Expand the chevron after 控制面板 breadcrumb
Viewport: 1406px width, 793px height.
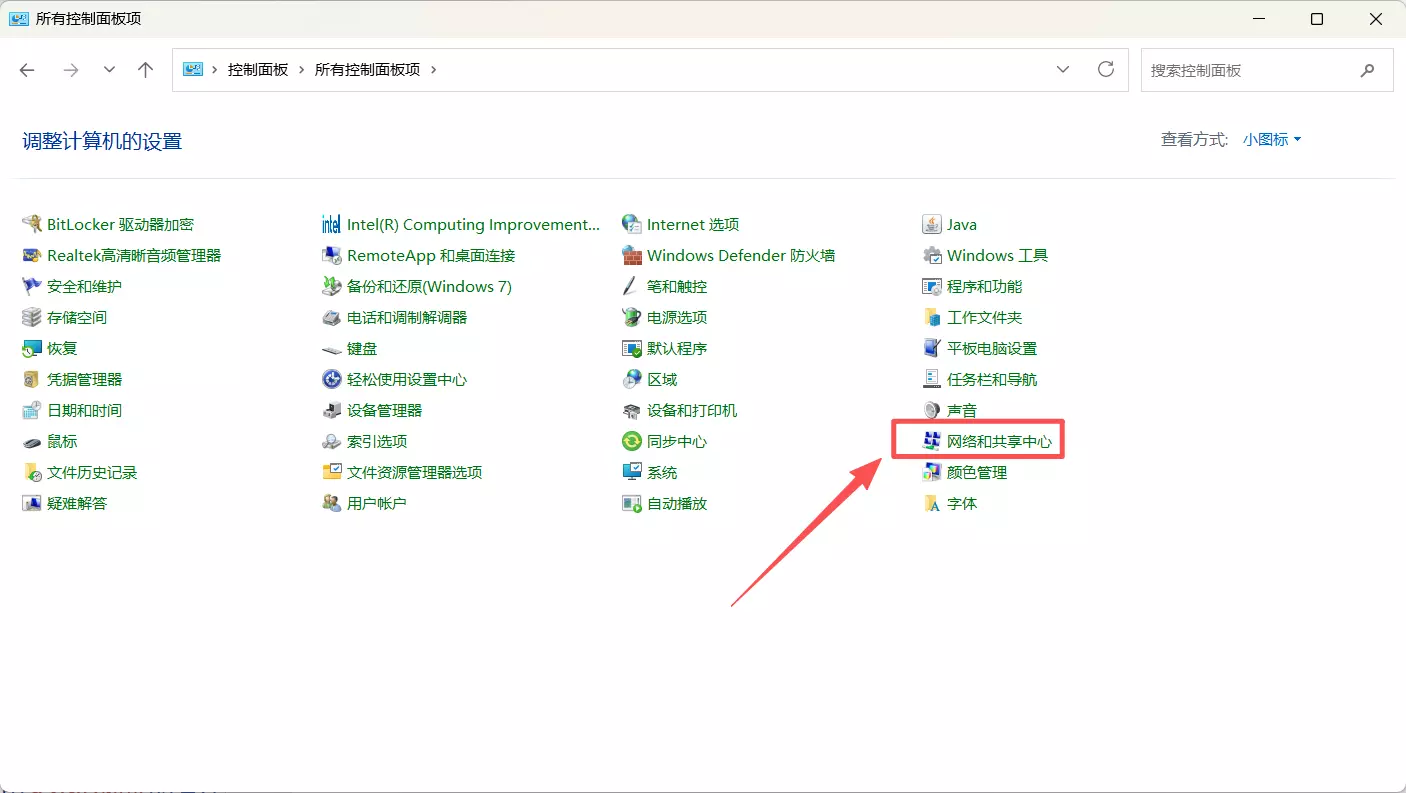click(301, 69)
